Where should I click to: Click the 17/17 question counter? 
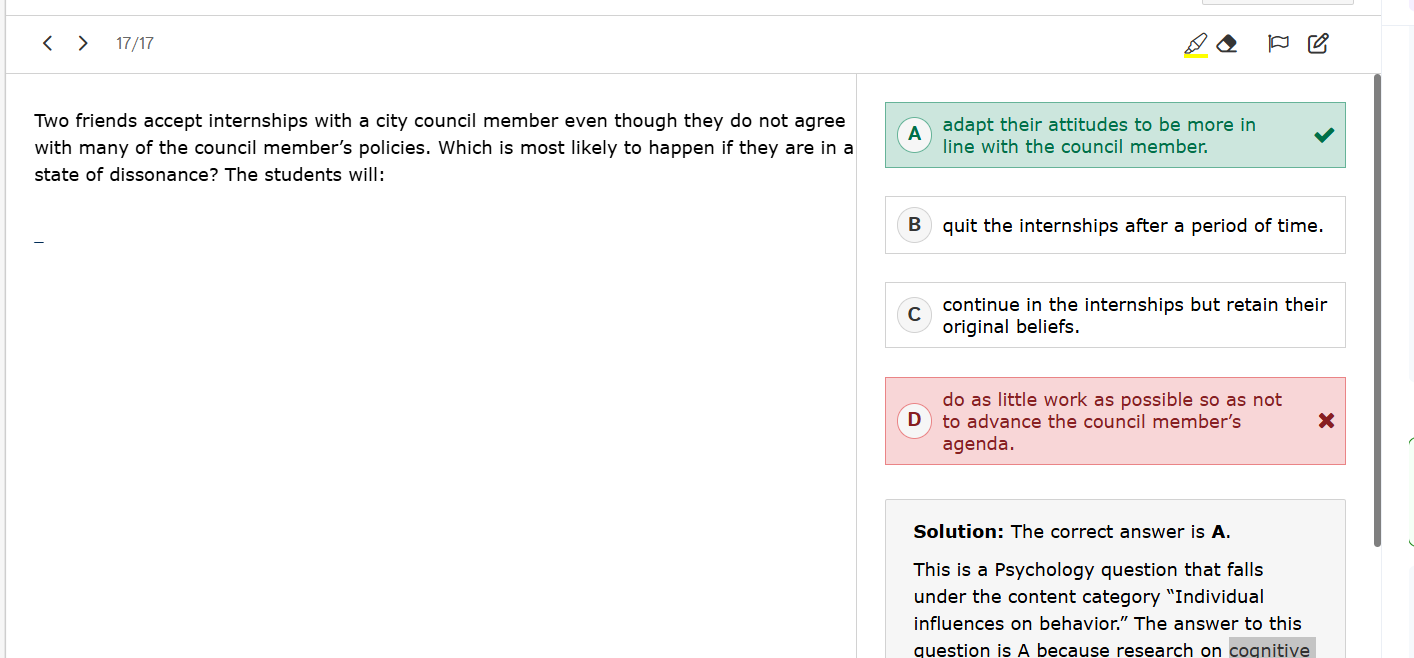(x=135, y=44)
